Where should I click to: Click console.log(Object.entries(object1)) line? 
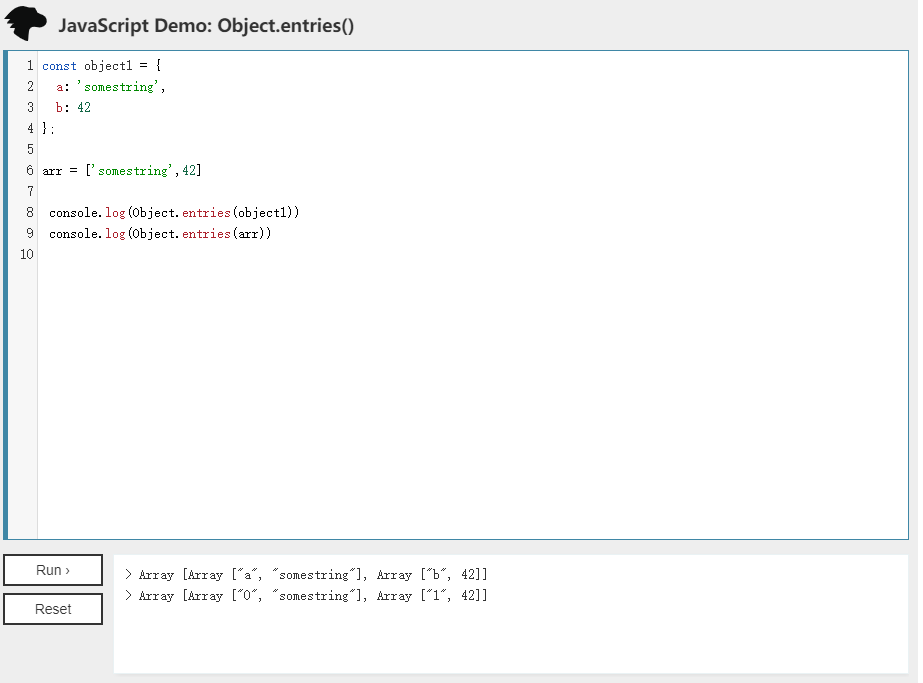click(174, 213)
